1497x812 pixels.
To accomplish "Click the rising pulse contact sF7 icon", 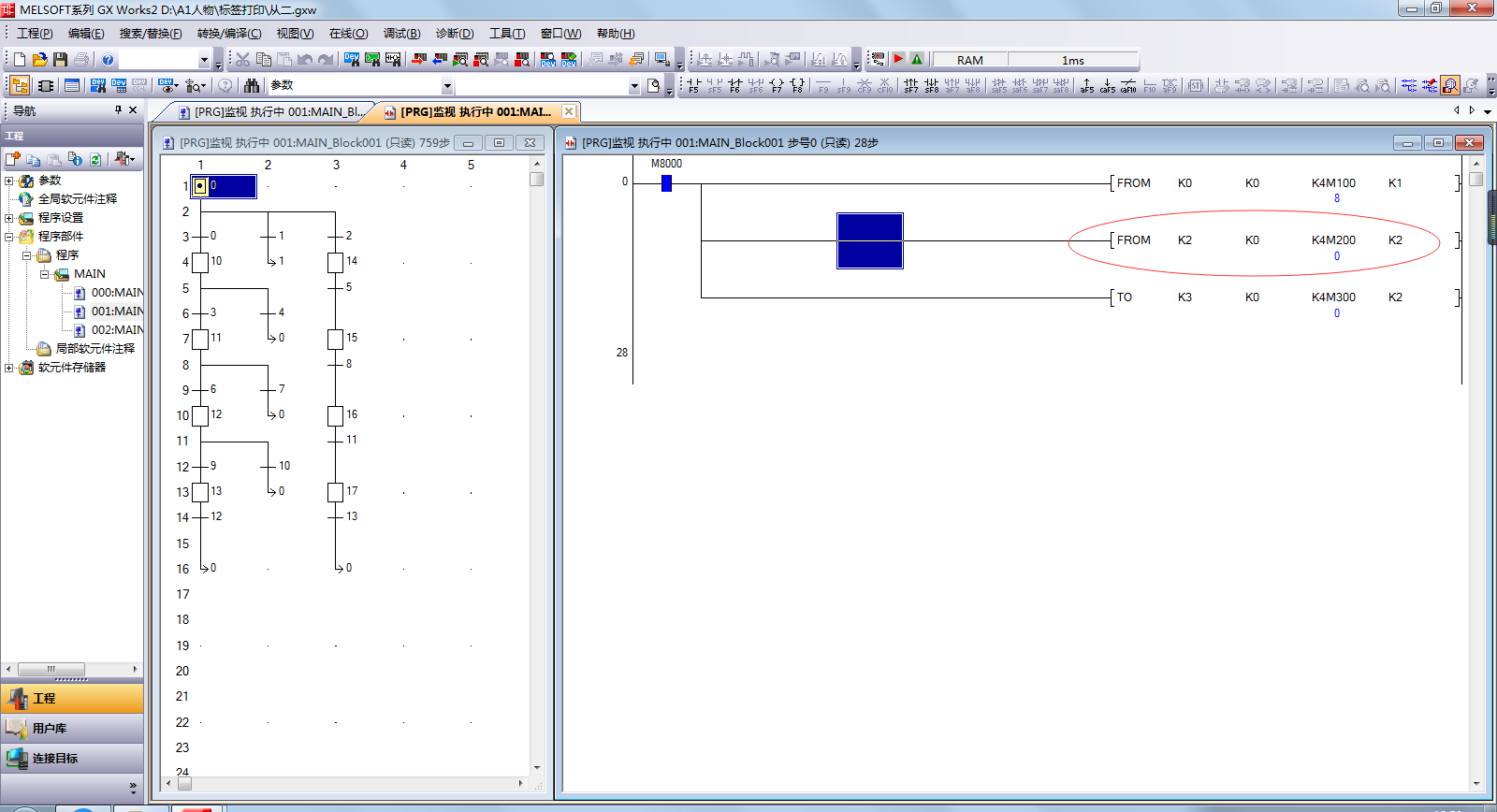I will click(x=910, y=85).
